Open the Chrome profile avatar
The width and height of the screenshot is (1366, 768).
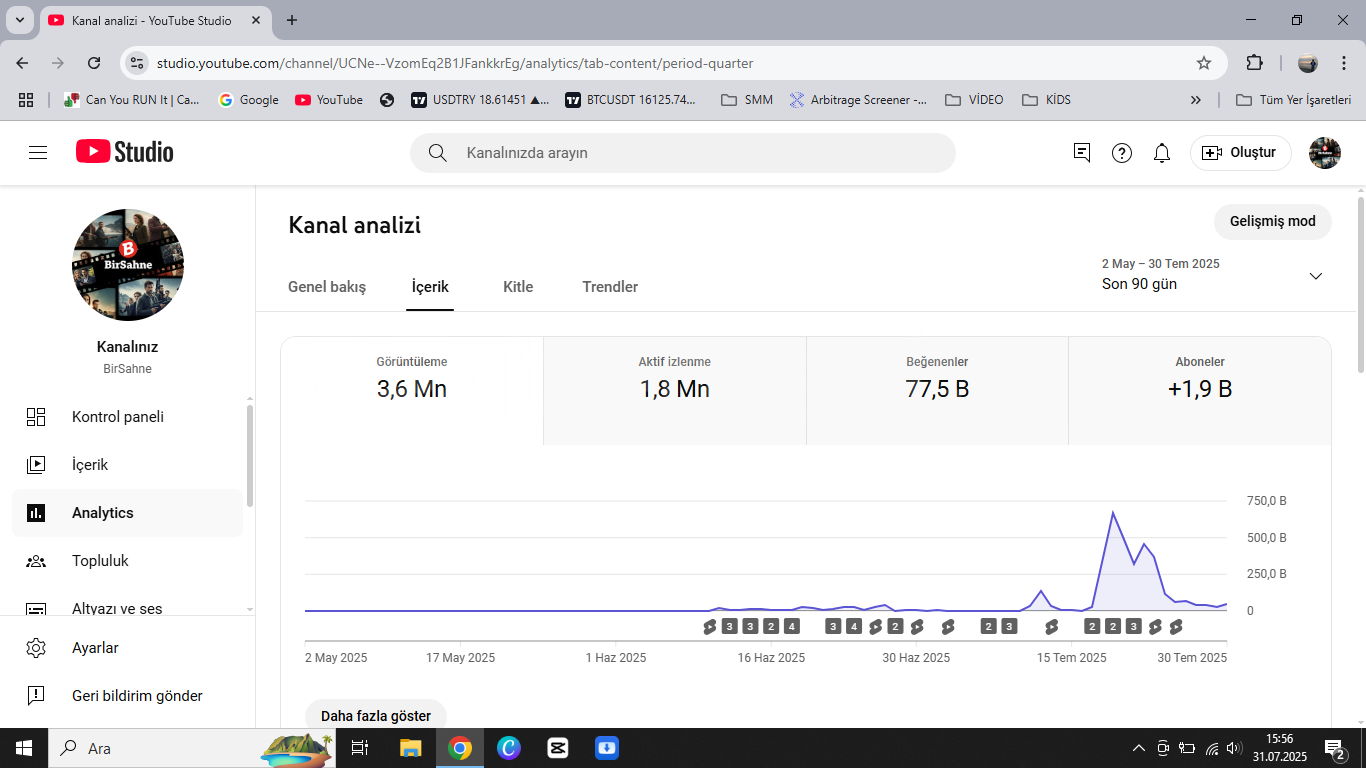[1308, 63]
